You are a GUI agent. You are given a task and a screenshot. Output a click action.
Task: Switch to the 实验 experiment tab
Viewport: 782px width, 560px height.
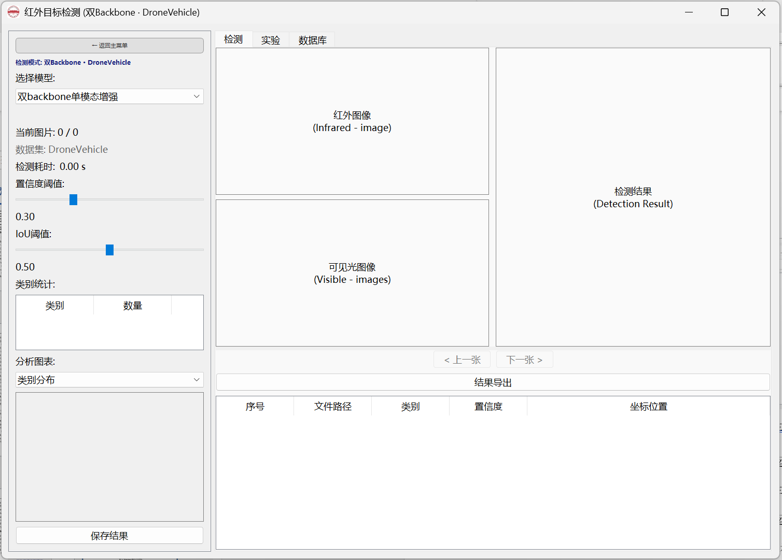(270, 40)
